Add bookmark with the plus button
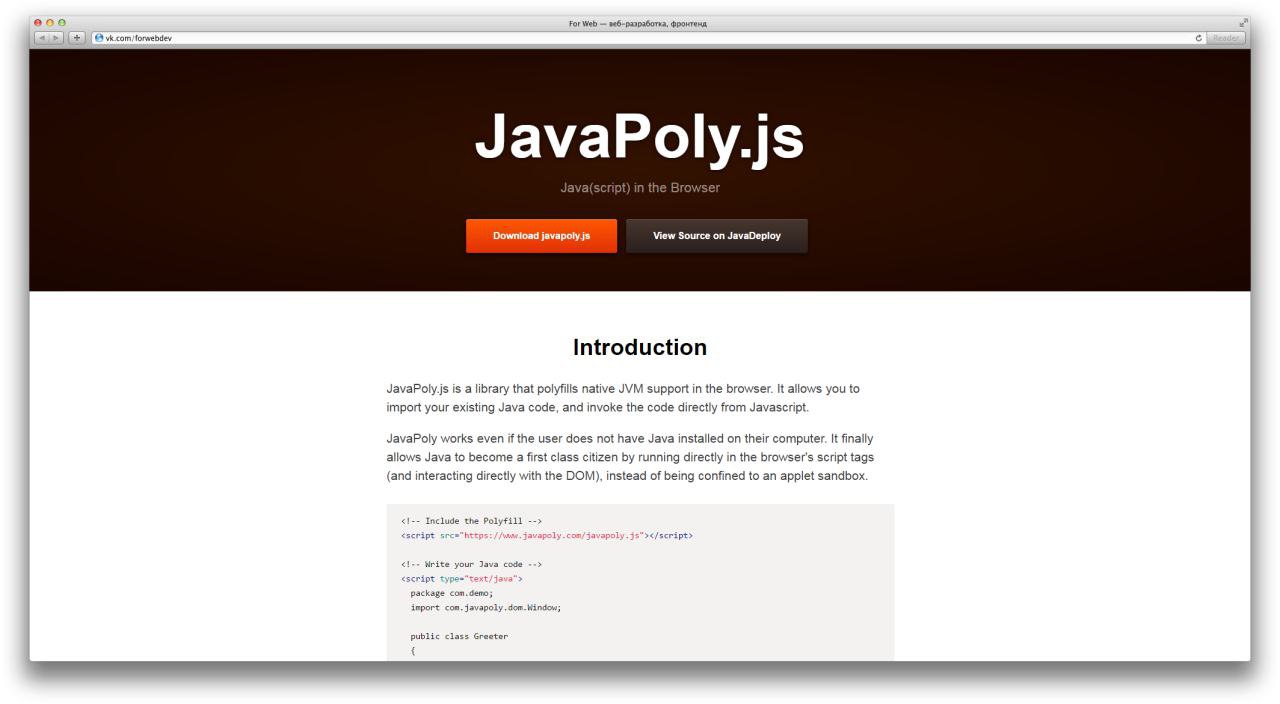The height and width of the screenshot is (704, 1280). 77,38
